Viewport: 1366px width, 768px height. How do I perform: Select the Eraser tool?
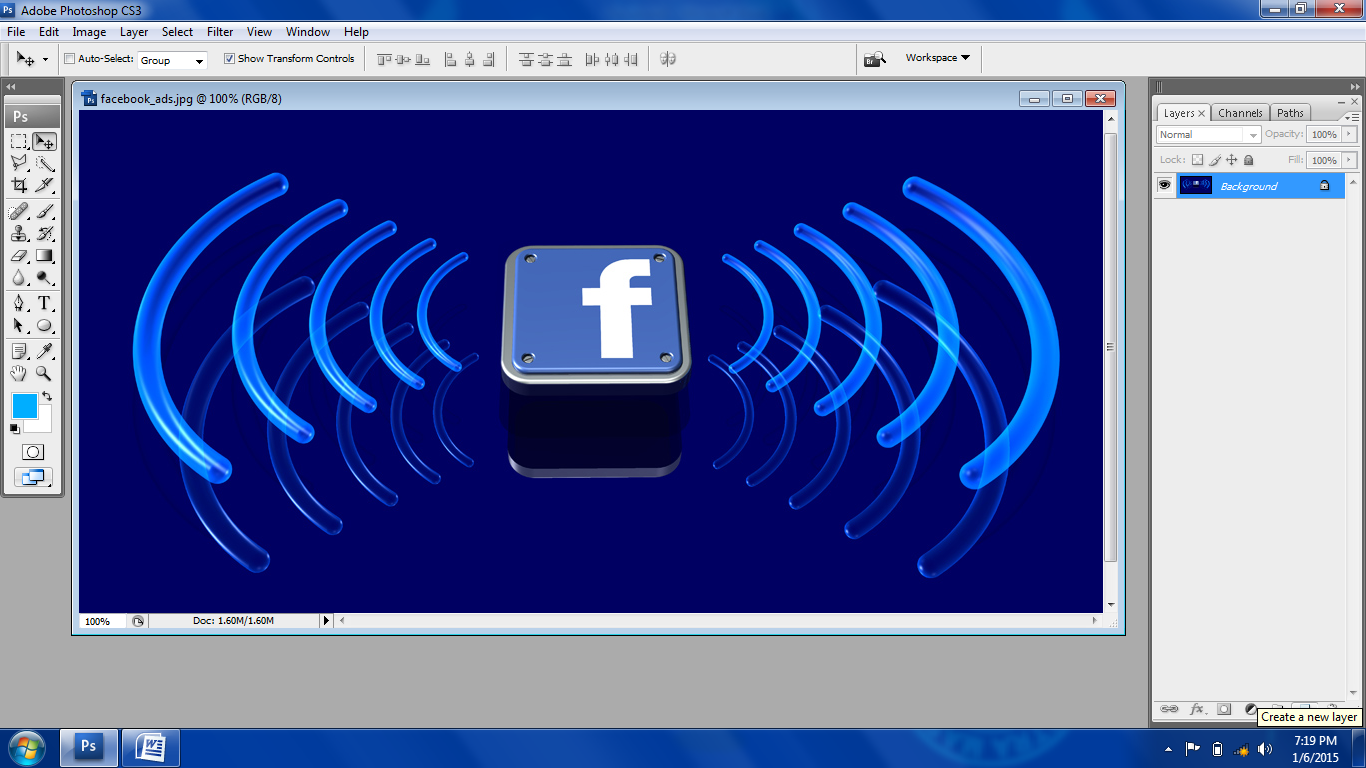[x=19, y=256]
